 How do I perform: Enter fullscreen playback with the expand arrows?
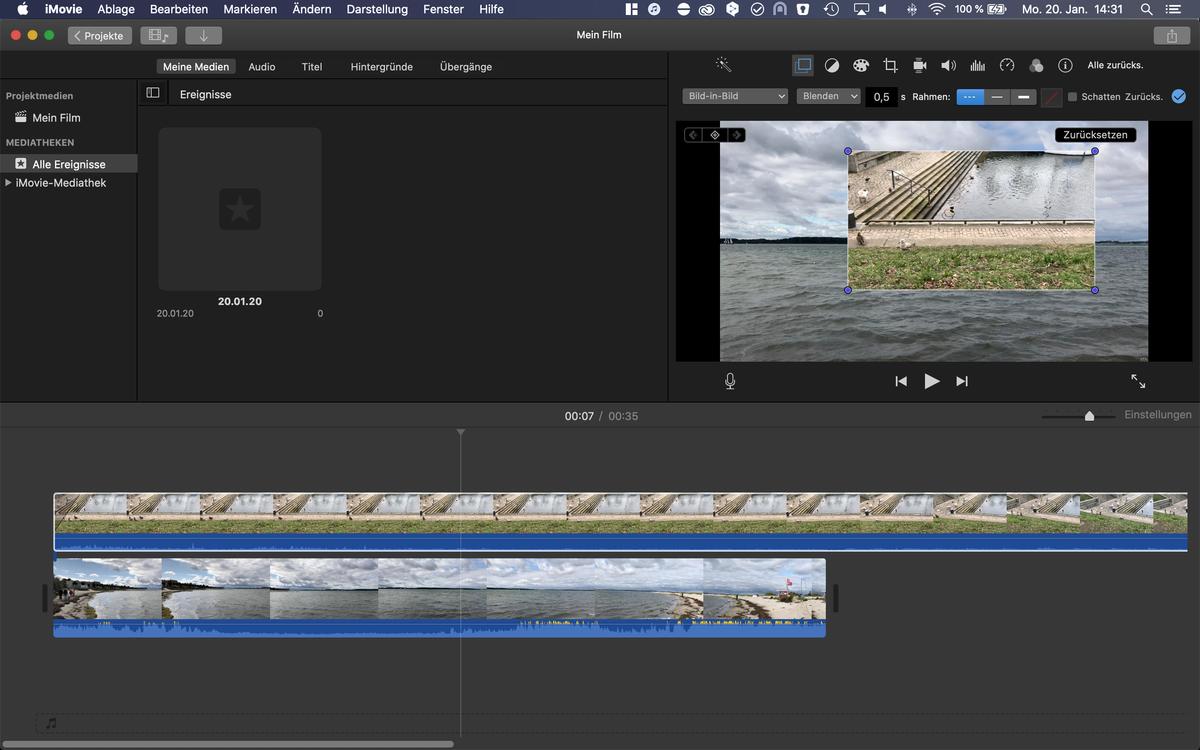click(1138, 381)
